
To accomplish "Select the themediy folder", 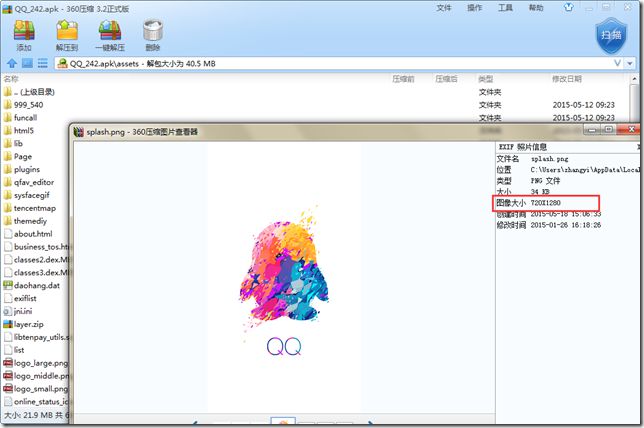I will coord(25,221).
